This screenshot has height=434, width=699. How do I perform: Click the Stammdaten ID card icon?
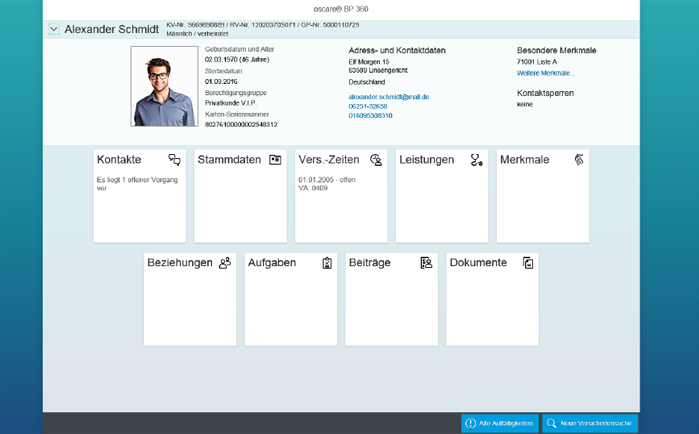[275, 160]
